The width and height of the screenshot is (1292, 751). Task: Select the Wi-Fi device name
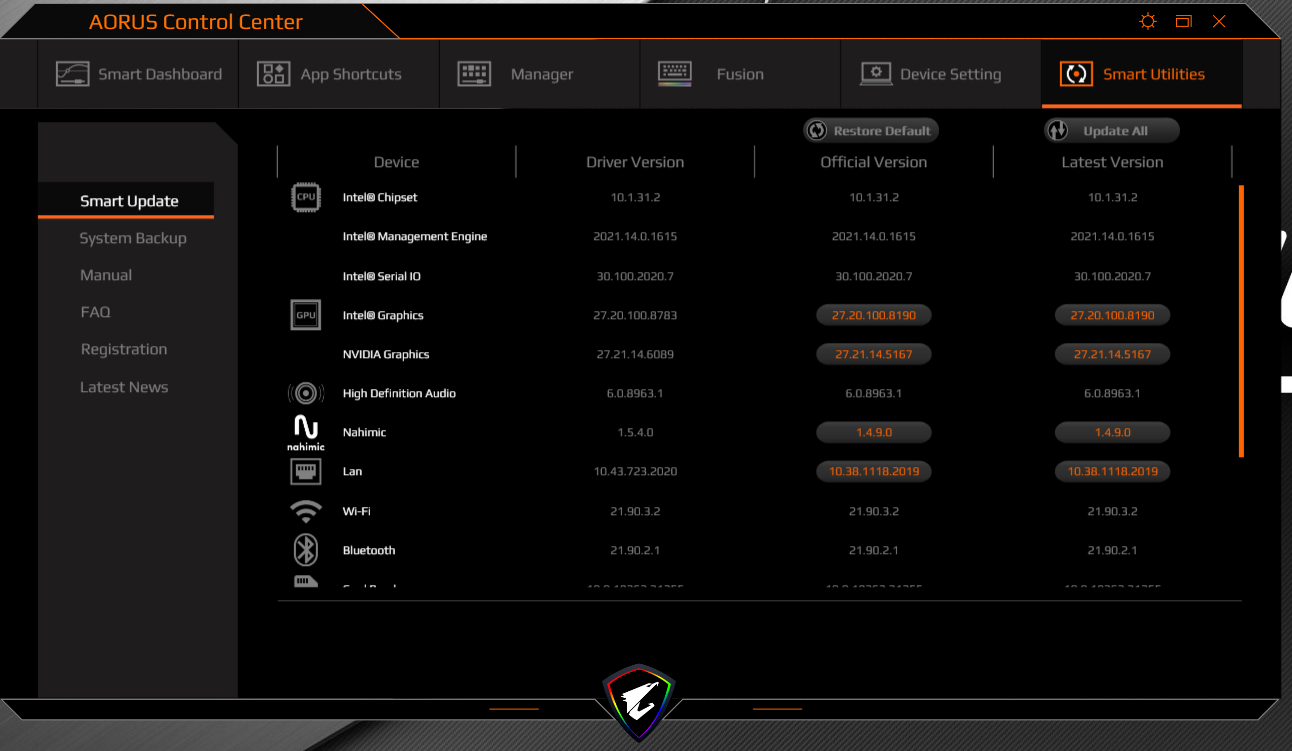(356, 511)
